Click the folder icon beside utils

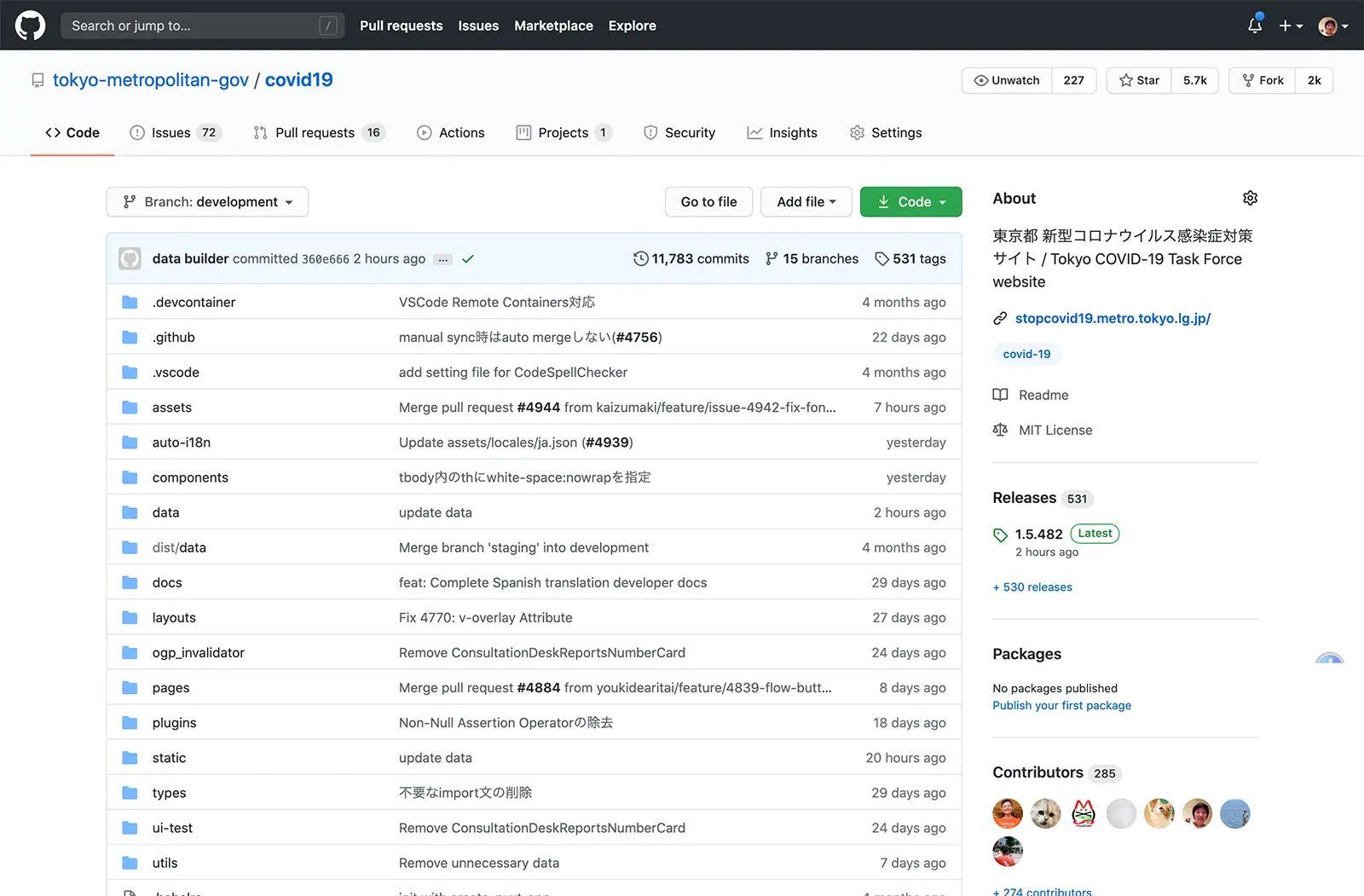[x=130, y=863]
